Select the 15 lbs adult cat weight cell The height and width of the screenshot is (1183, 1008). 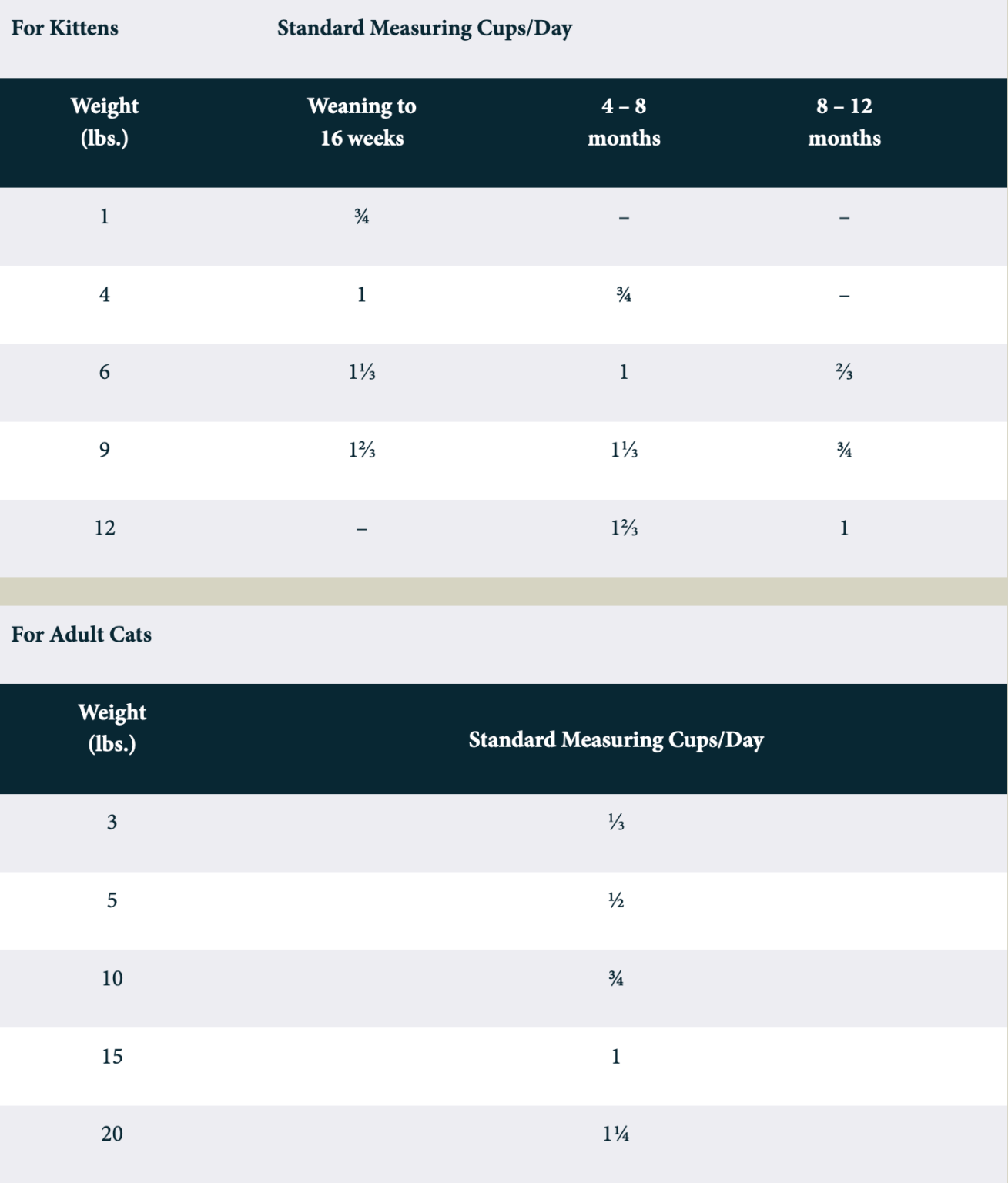(112, 1056)
